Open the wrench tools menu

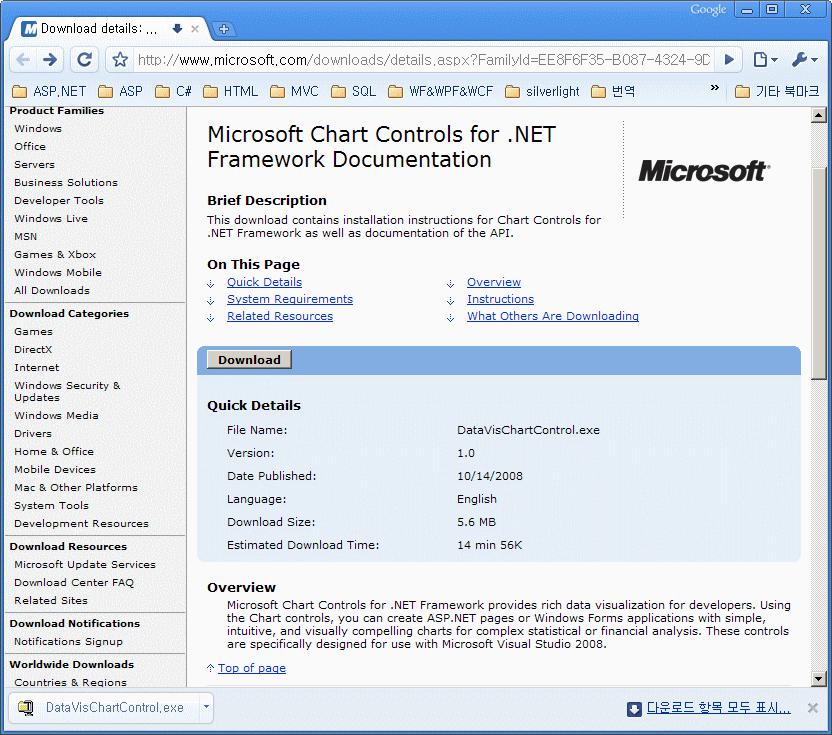[803, 60]
